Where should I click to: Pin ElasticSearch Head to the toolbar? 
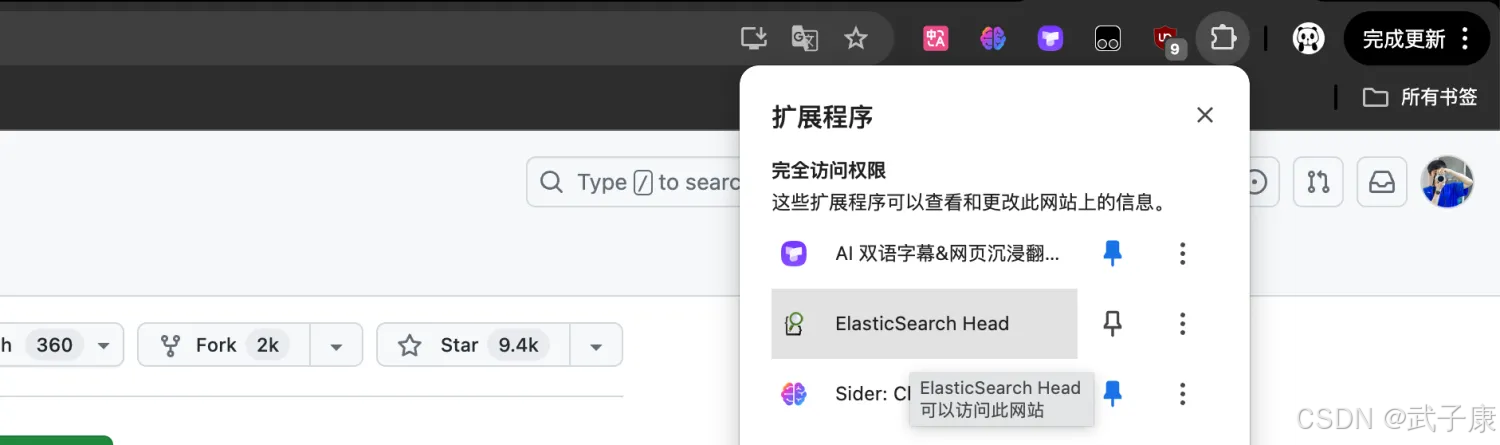1112,323
